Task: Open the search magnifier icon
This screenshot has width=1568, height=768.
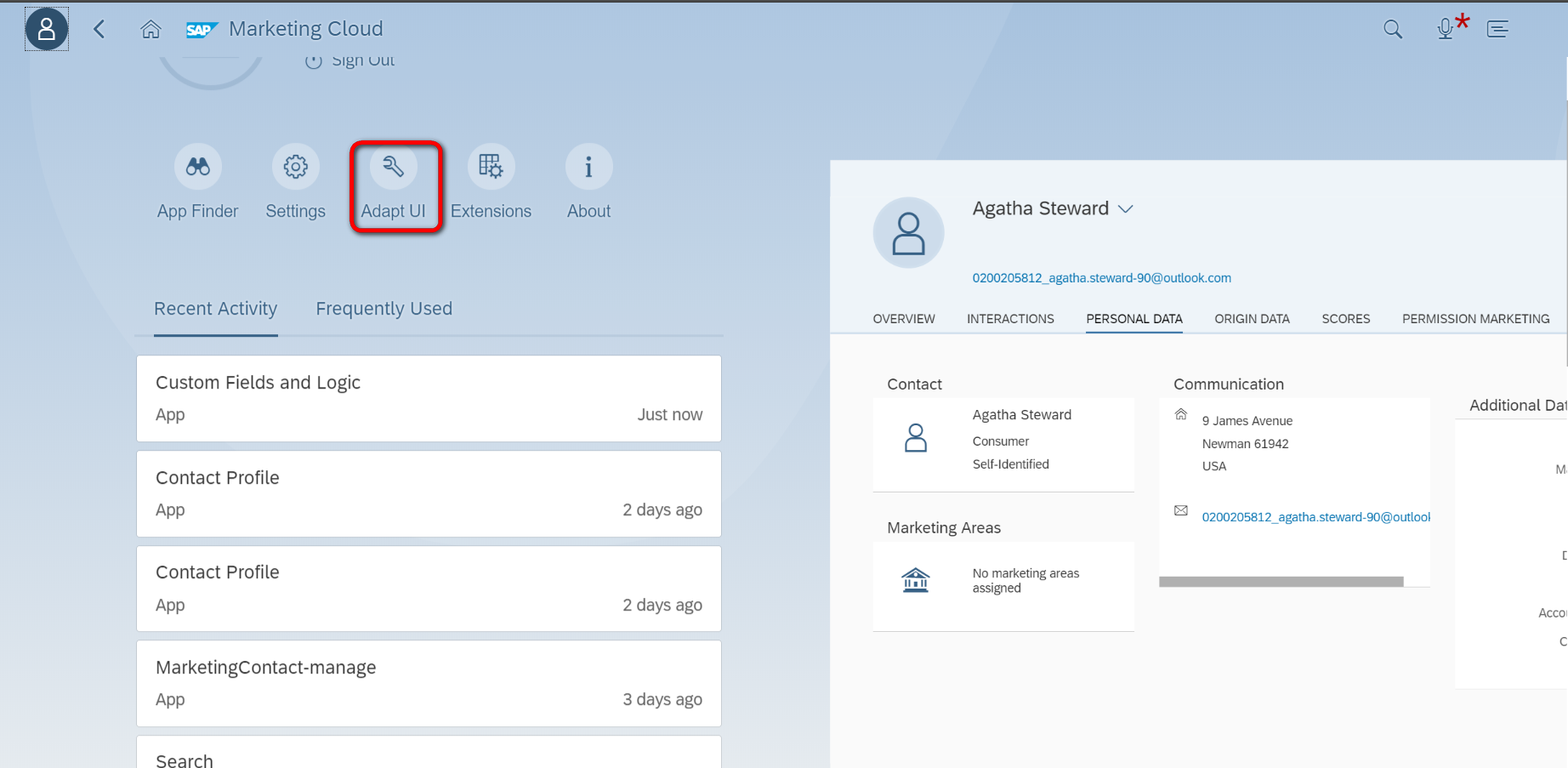Action: [x=1393, y=29]
